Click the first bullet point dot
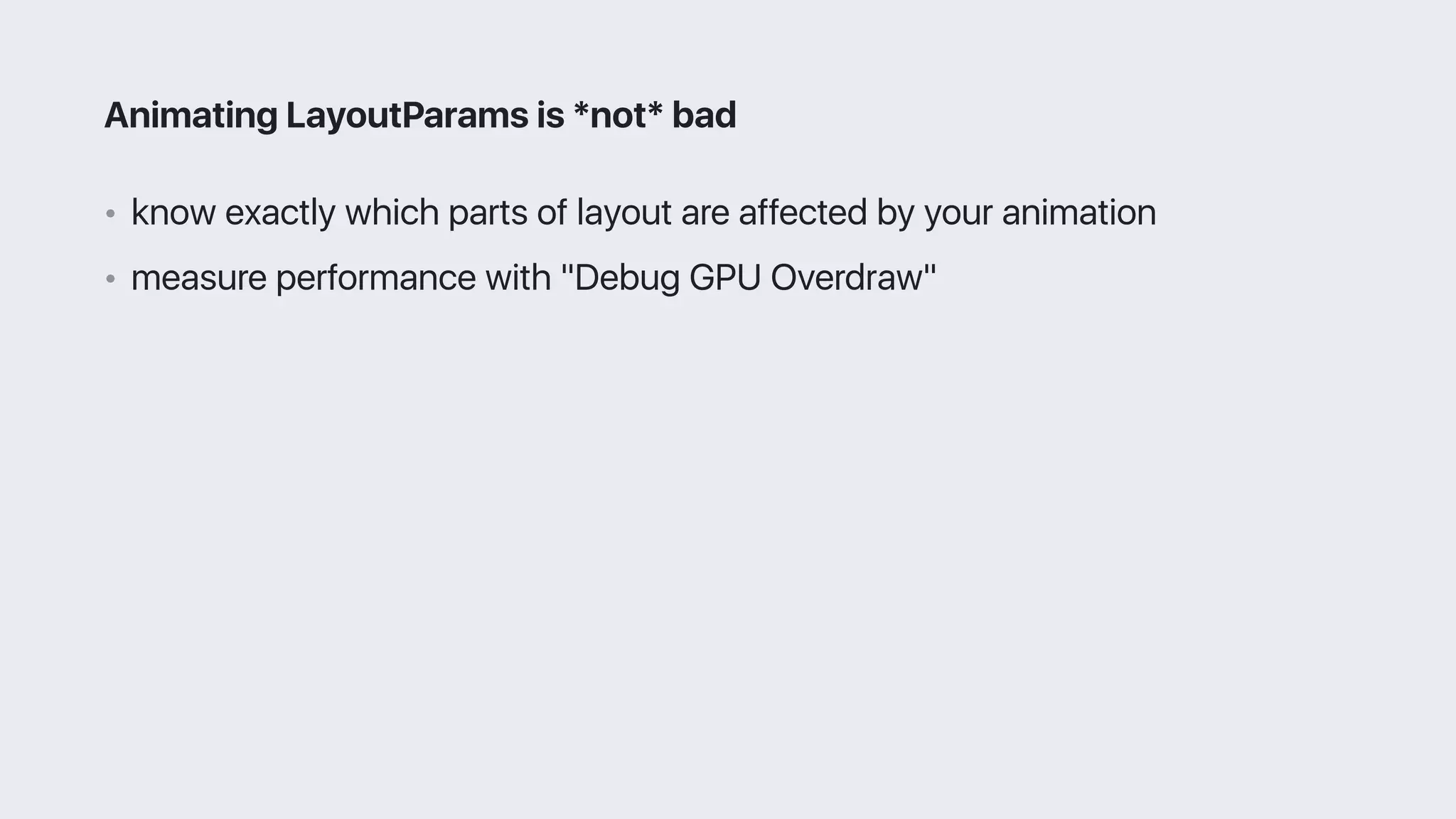This screenshot has height=819, width=1456. 110,213
